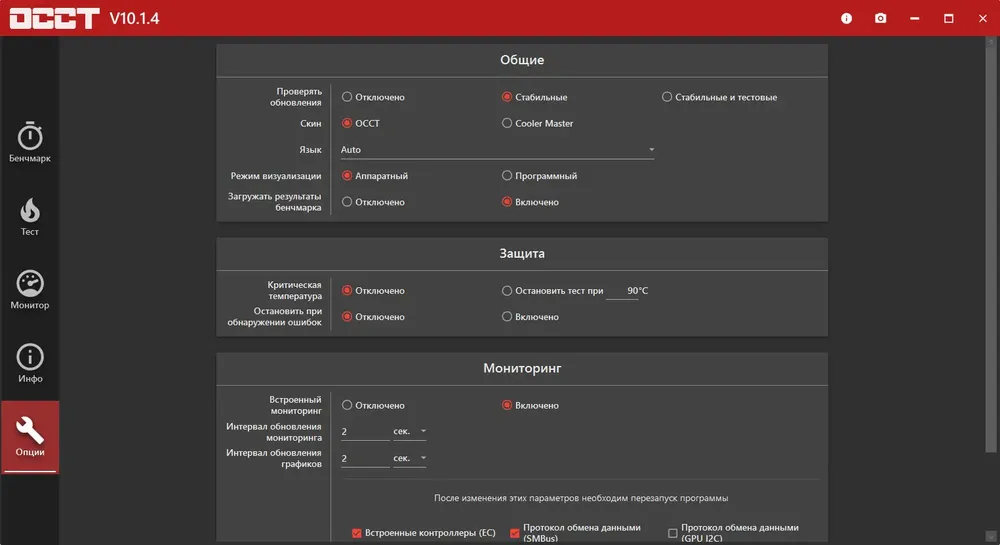Viewport: 1000px width, 545px height.
Task: Open graph interval units dropdown
Action: coord(409,458)
